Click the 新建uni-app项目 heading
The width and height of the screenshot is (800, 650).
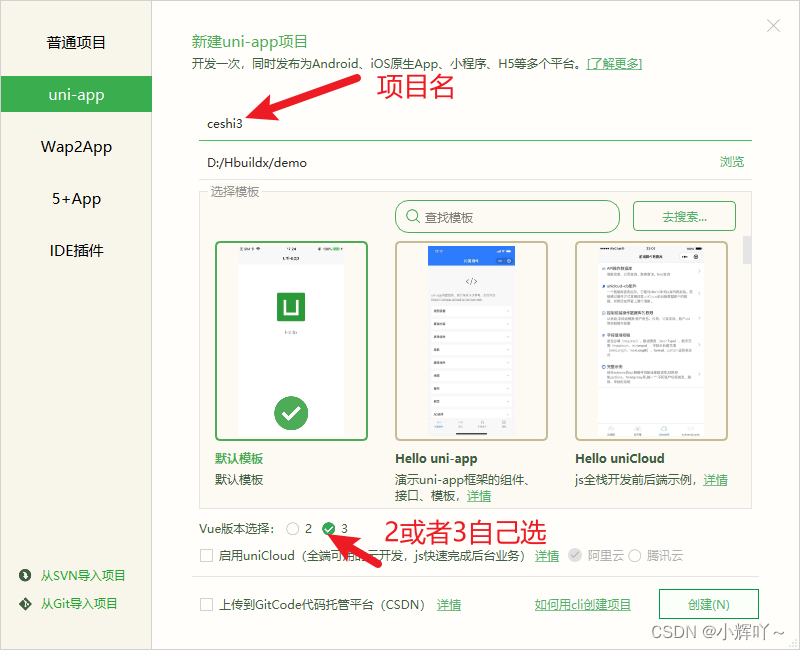pos(249,42)
